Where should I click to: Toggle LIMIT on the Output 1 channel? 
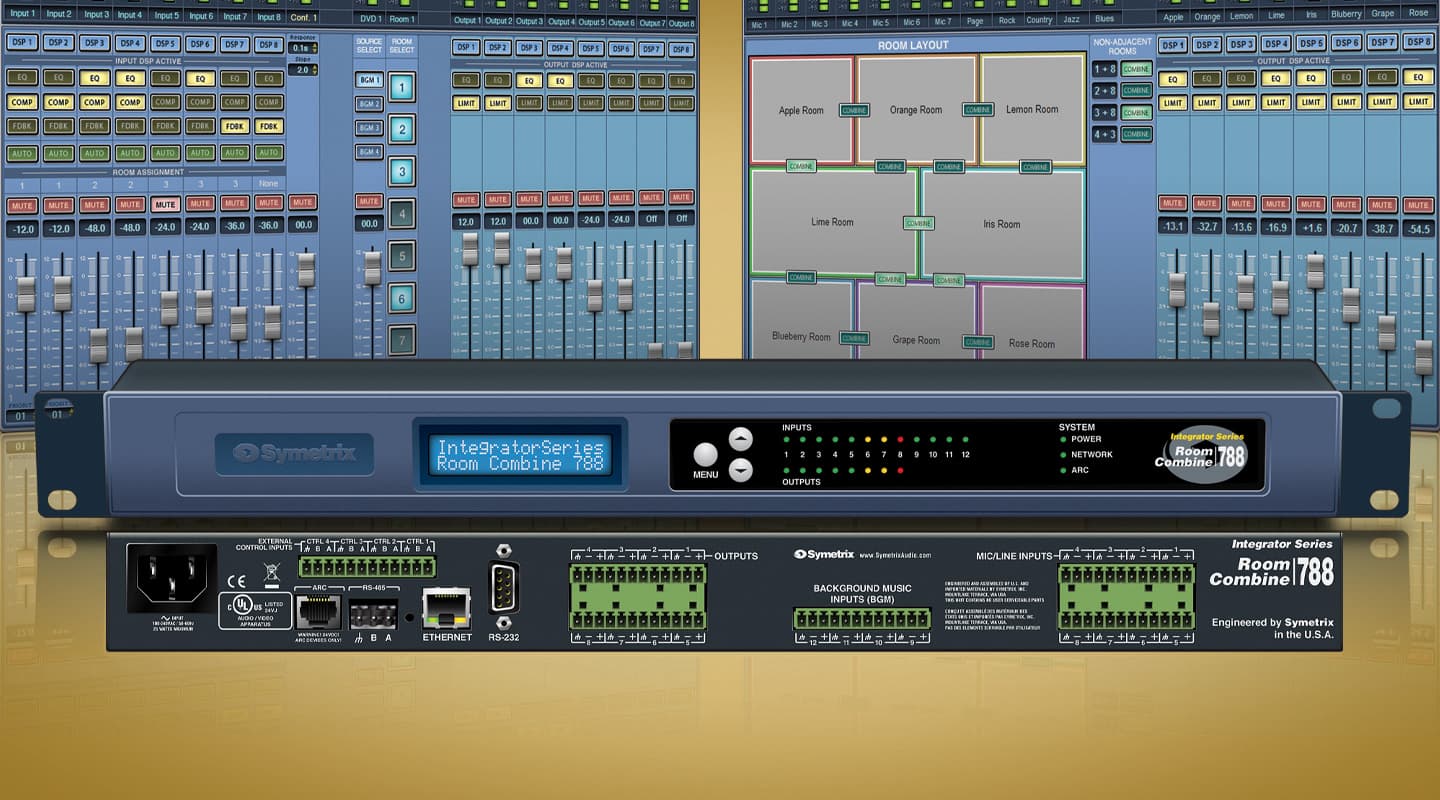(466, 103)
